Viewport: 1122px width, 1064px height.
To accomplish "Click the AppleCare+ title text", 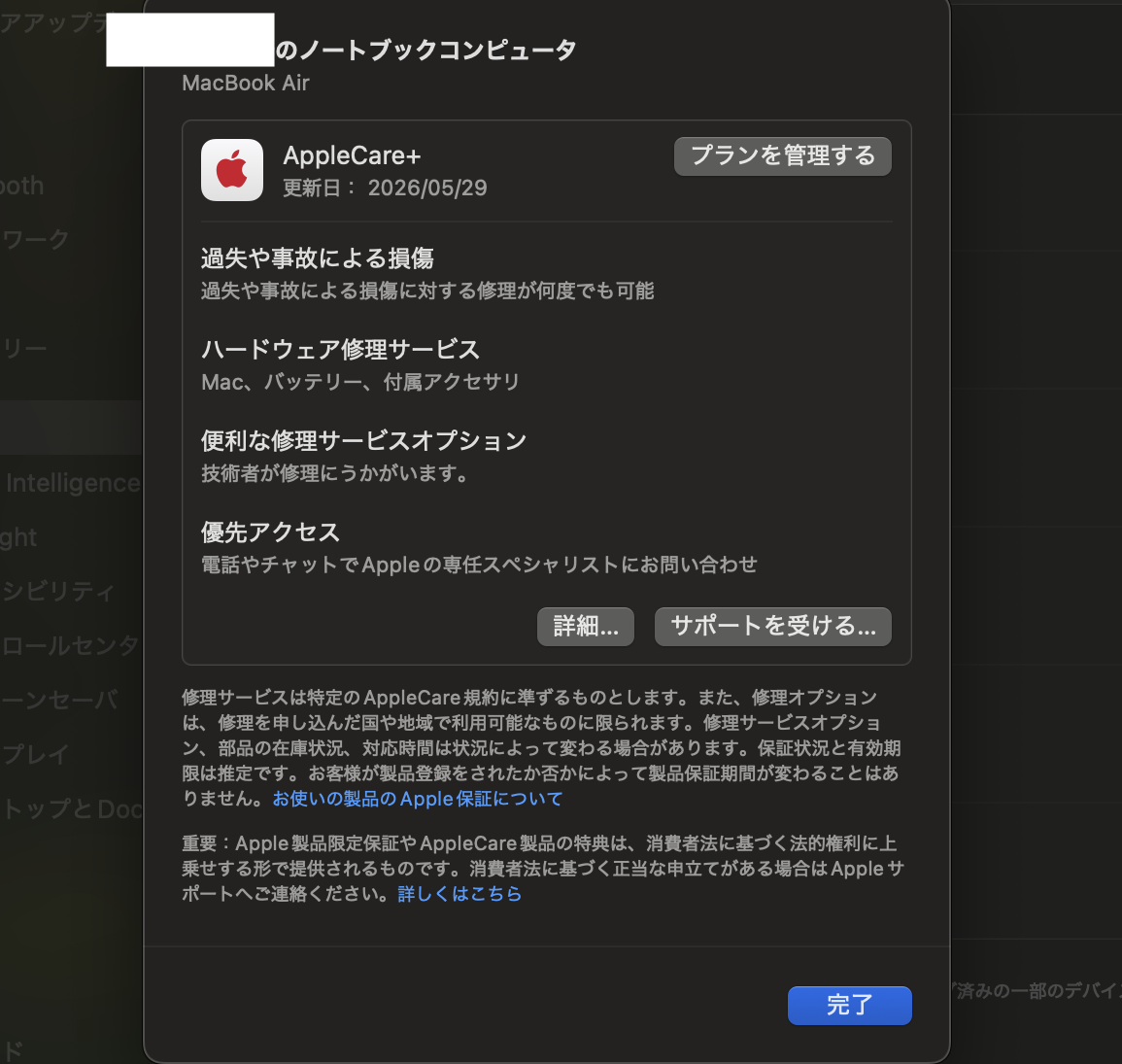I will (x=352, y=155).
